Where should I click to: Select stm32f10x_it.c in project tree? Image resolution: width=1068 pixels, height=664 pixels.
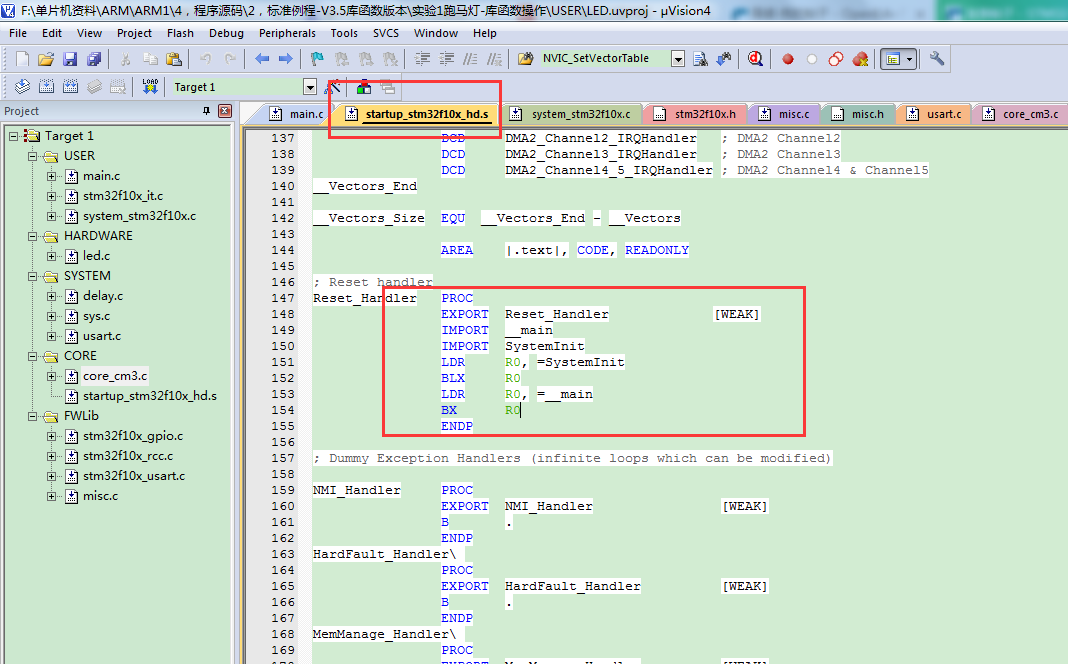[x=123, y=196]
